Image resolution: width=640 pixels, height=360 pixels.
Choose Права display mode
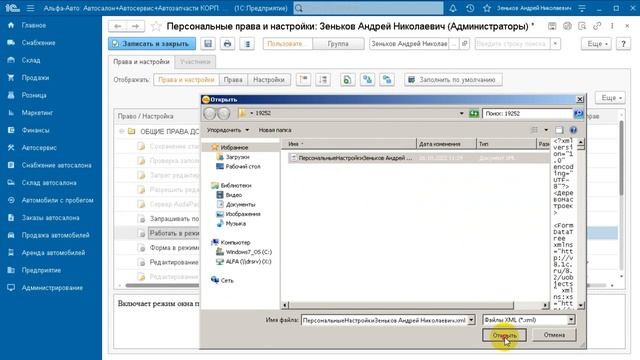click(233, 80)
